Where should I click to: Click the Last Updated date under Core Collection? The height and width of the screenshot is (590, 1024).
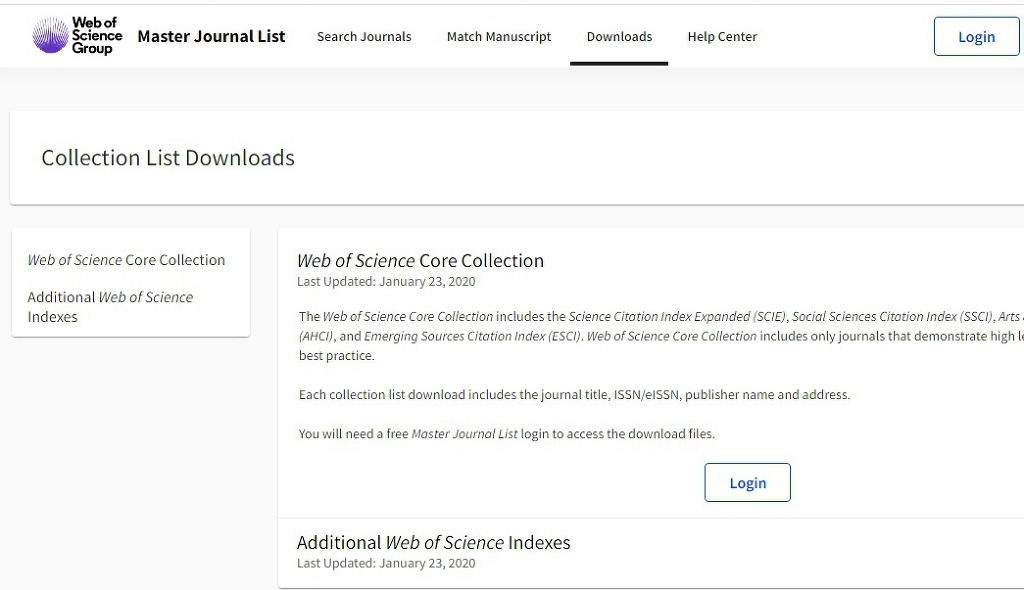(386, 282)
